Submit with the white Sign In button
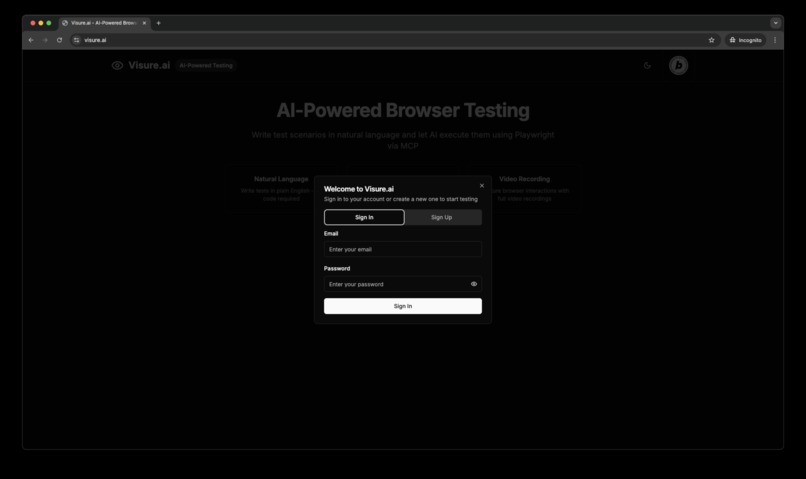The width and height of the screenshot is (806, 479). (402, 306)
